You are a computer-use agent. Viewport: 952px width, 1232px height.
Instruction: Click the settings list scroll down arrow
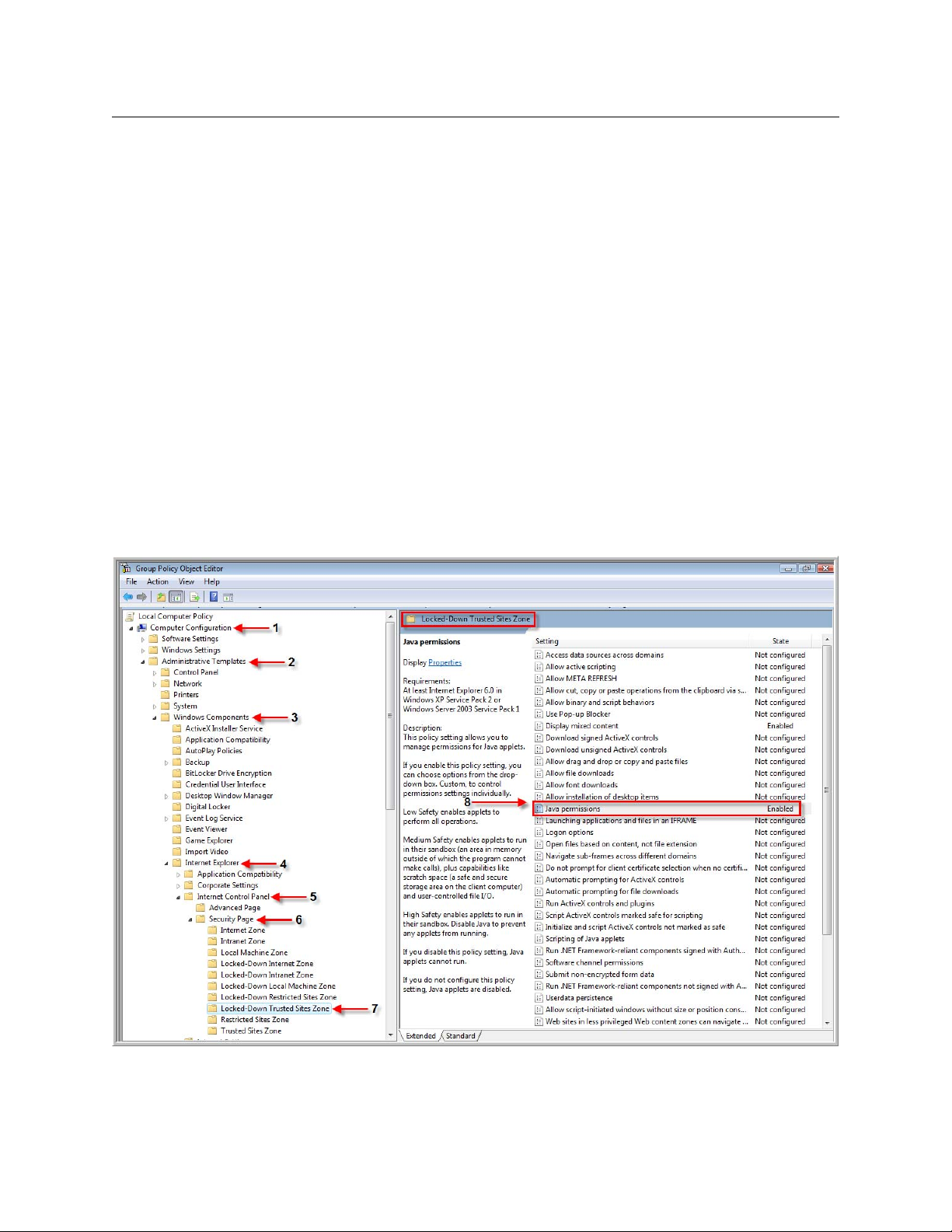pos(827,1023)
